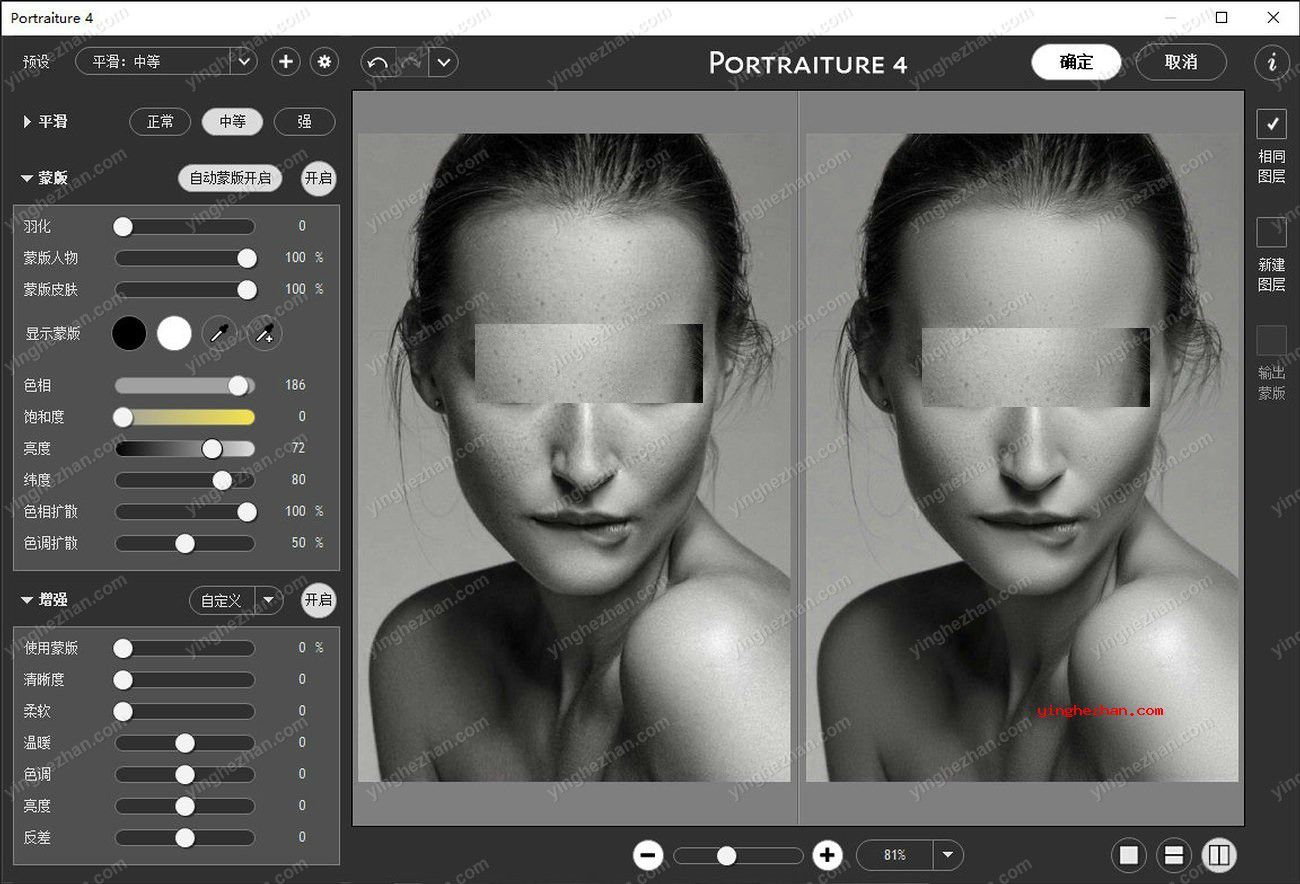The width and height of the screenshot is (1300, 884).
Task: Click the 预设 label
Action: (36, 62)
